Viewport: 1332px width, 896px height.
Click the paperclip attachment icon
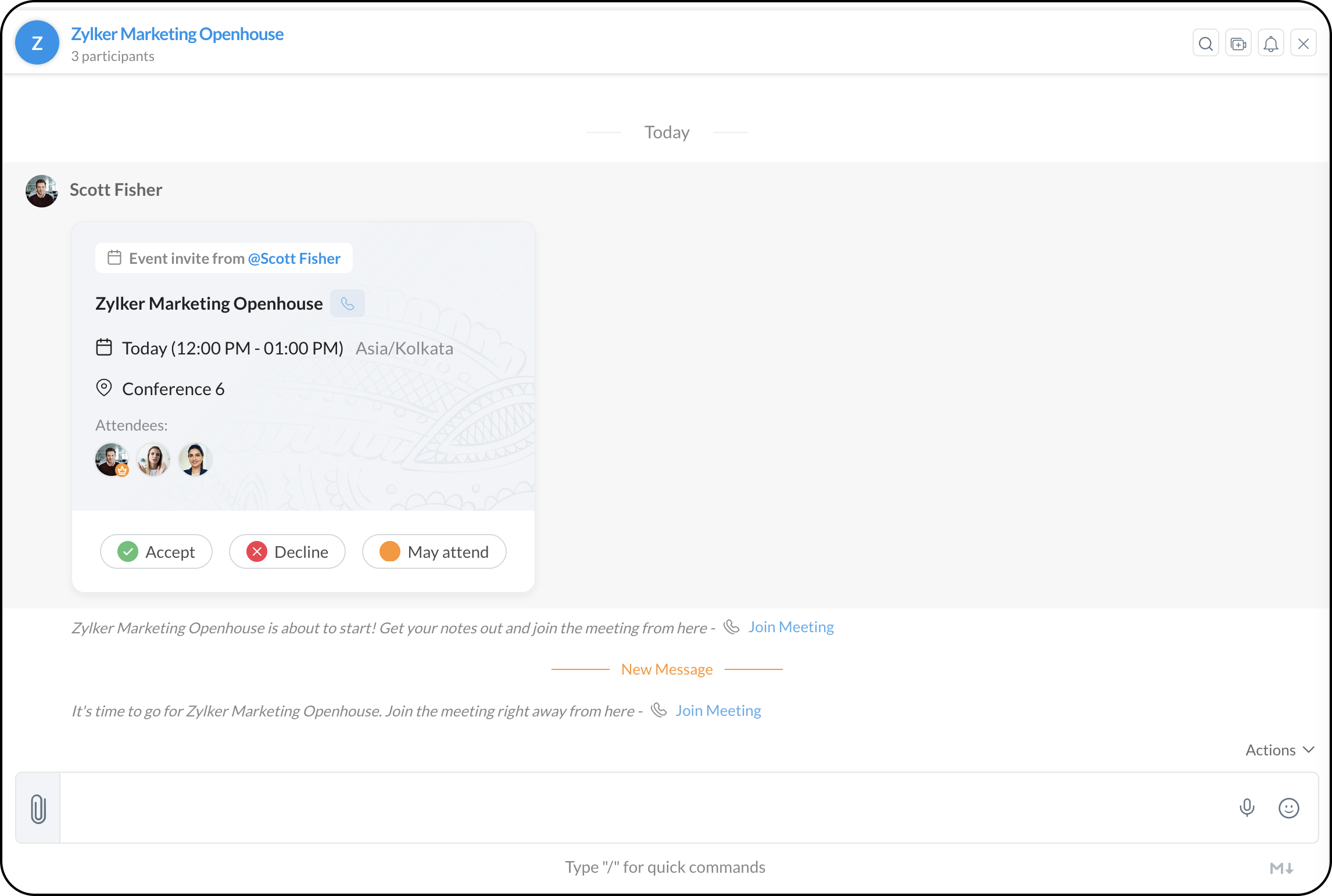tap(38, 808)
